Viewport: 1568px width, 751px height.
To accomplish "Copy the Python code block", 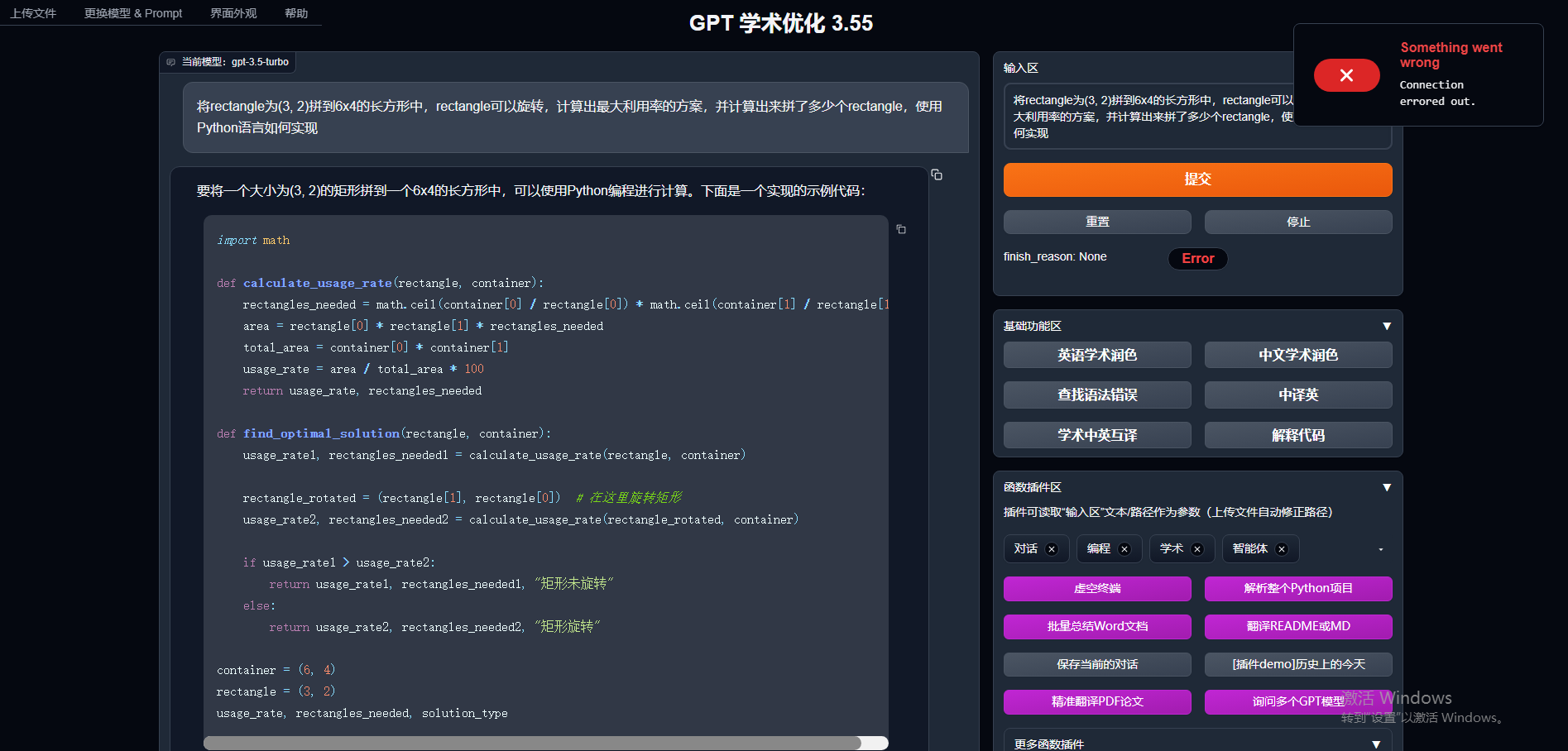I will click(901, 229).
